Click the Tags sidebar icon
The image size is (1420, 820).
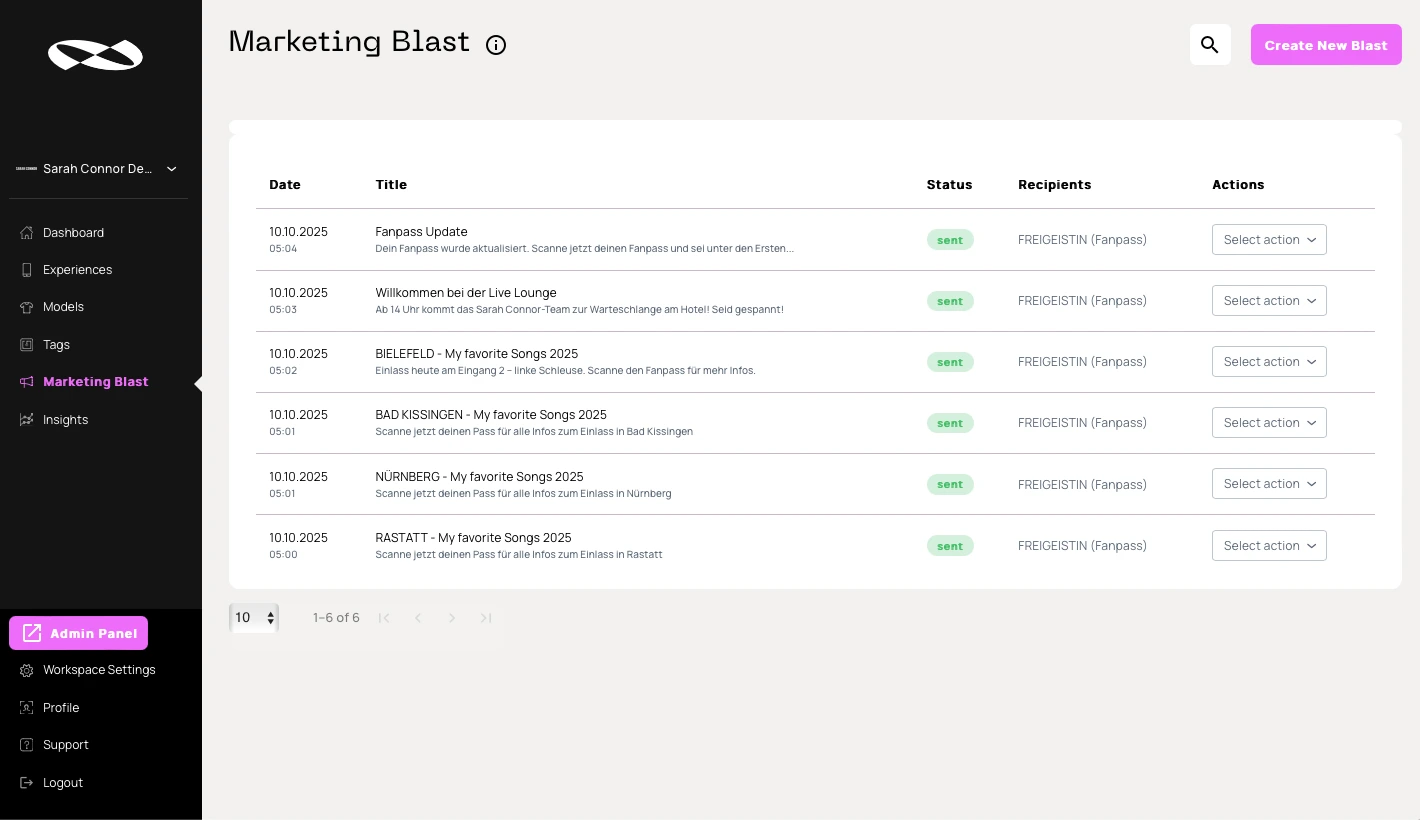(27, 344)
